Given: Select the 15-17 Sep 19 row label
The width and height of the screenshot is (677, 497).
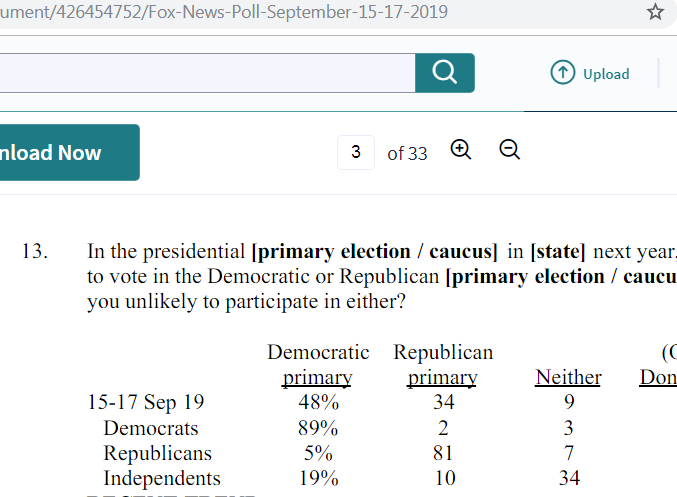Looking at the screenshot, I should 146,402.
